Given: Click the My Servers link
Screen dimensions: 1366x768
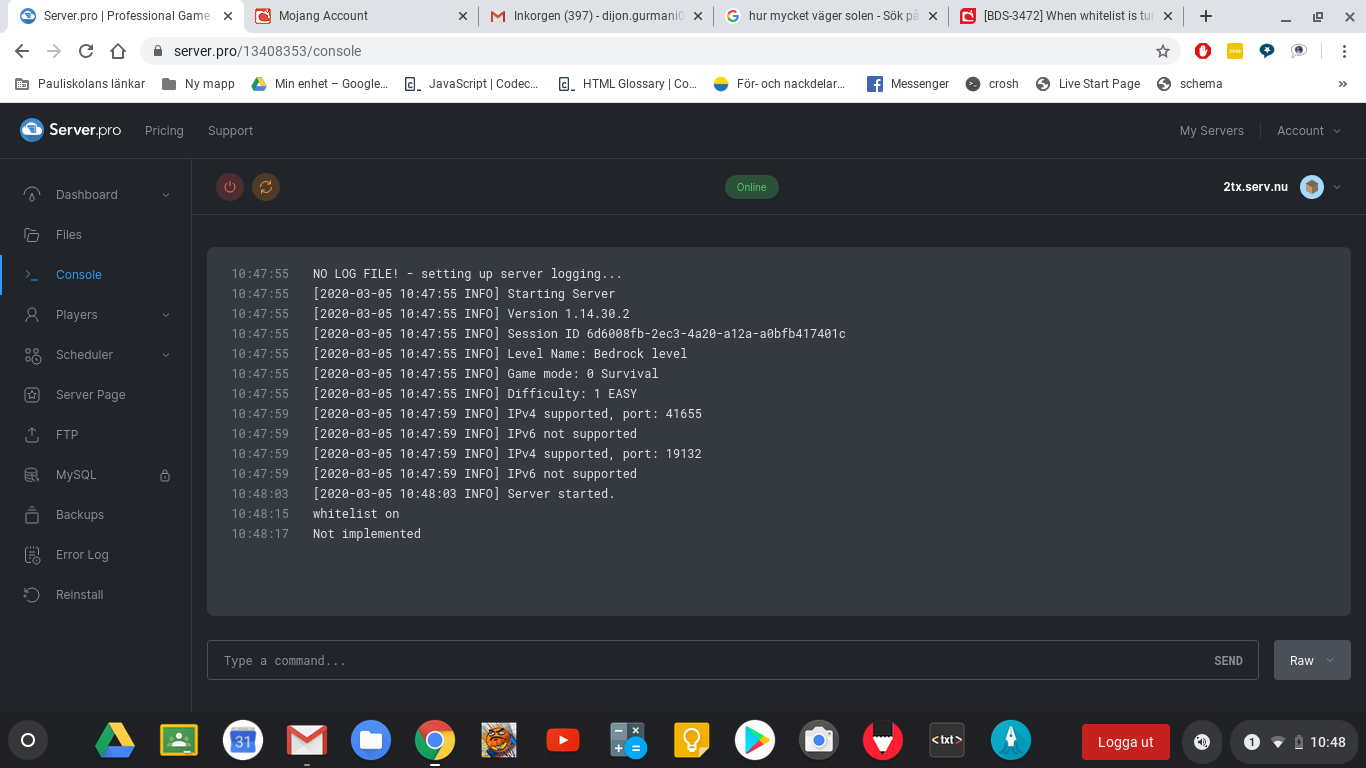Looking at the screenshot, I should point(1211,131).
